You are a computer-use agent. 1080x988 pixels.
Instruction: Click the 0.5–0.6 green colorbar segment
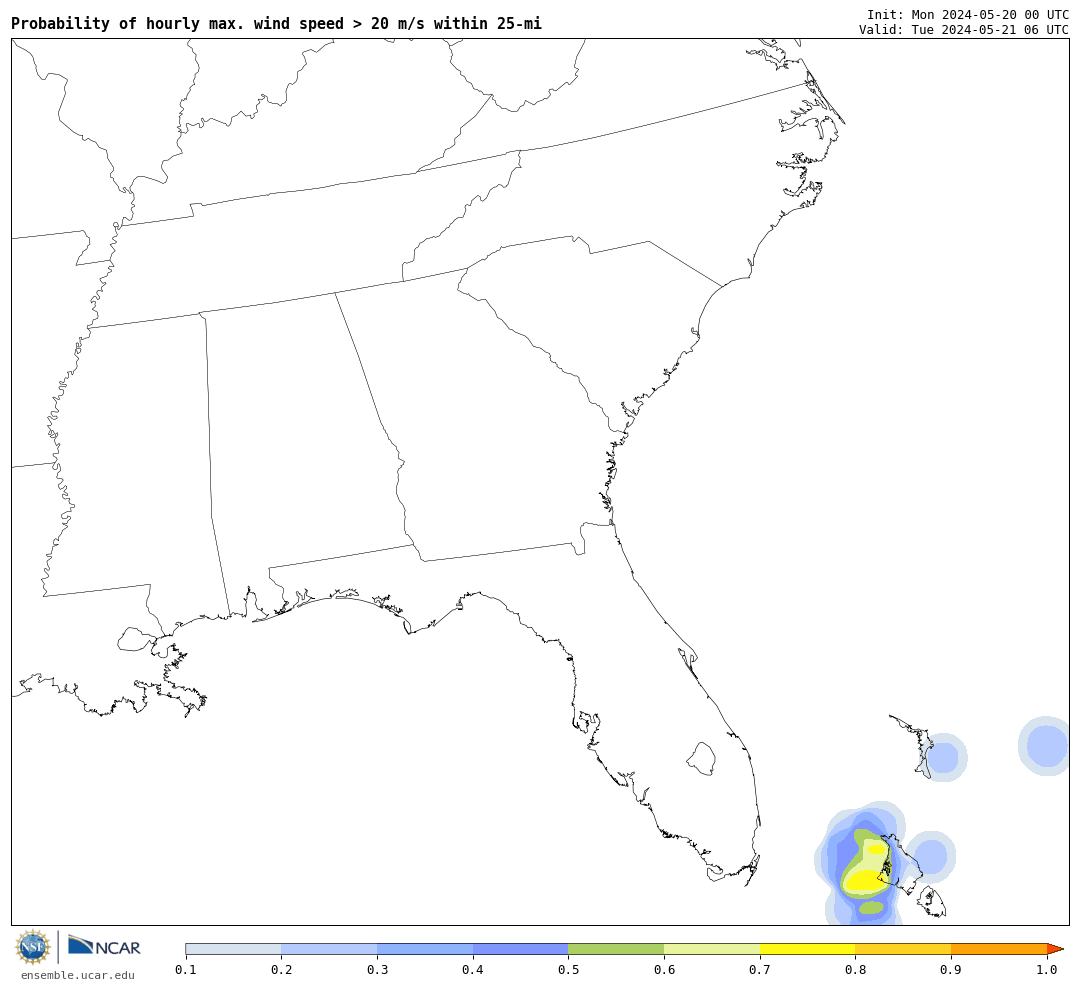(x=616, y=949)
